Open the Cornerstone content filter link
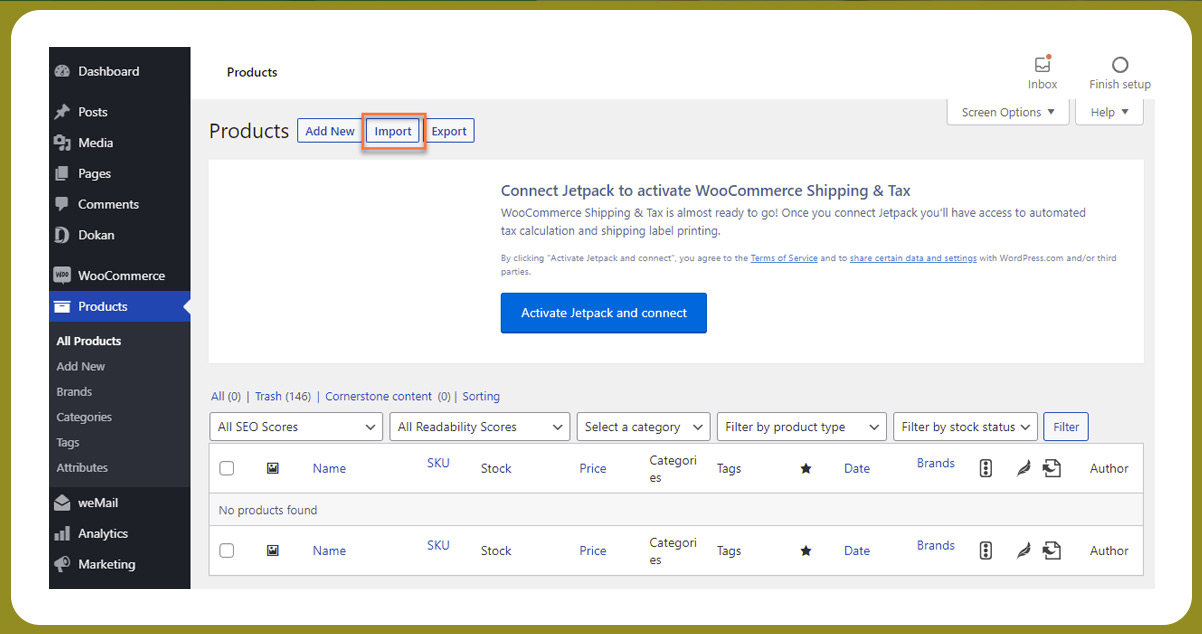Viewport: 1202px width, 634px height. (x=379, y=396)
